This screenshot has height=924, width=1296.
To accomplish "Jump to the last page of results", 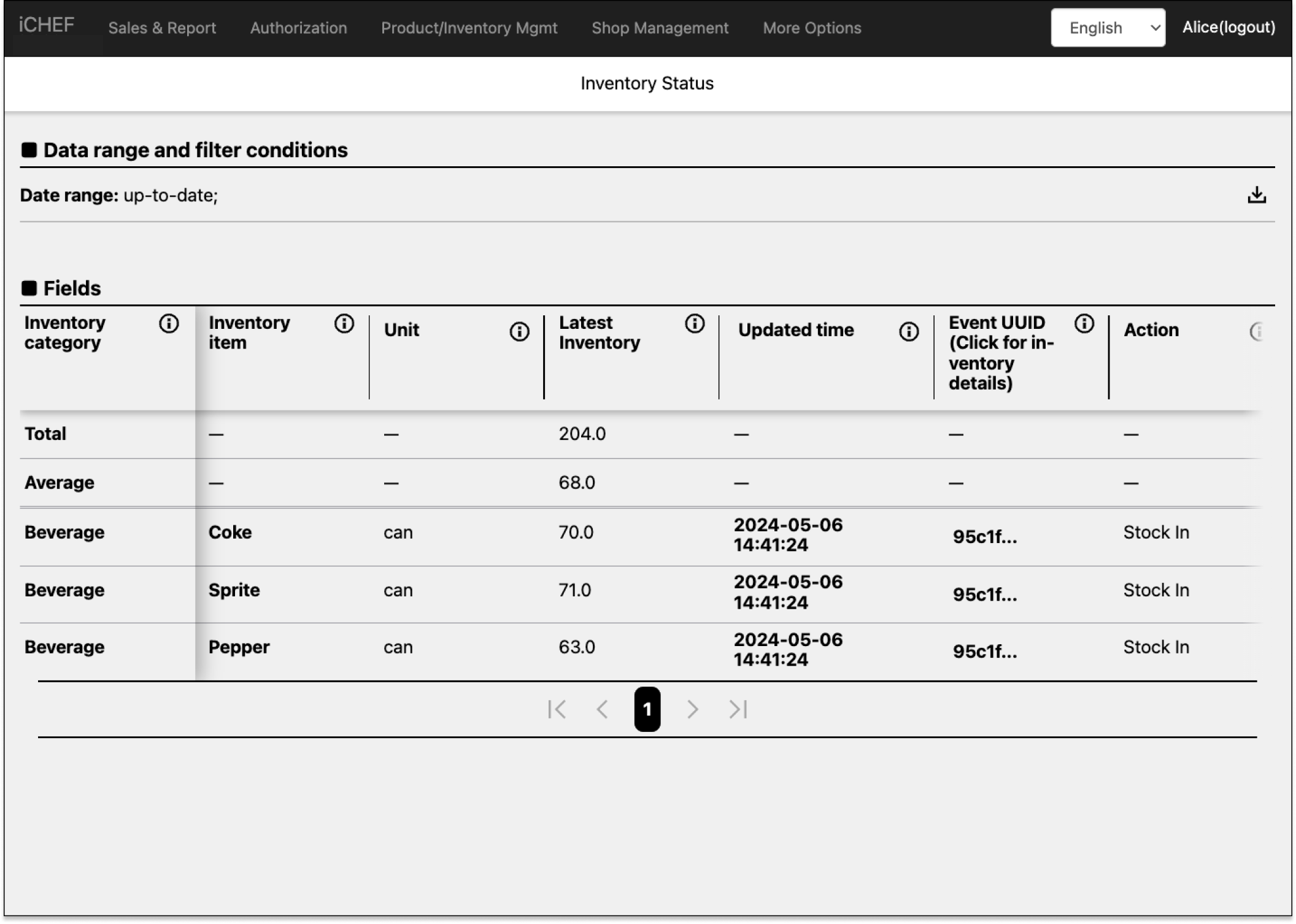I will (x=738, y=709).
